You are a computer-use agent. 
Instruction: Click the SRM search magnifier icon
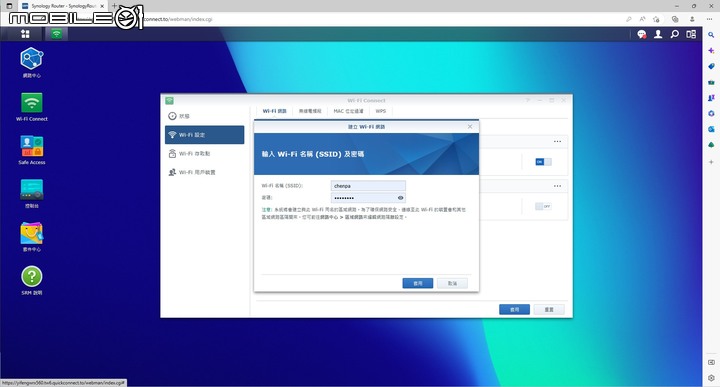[675, 34]
